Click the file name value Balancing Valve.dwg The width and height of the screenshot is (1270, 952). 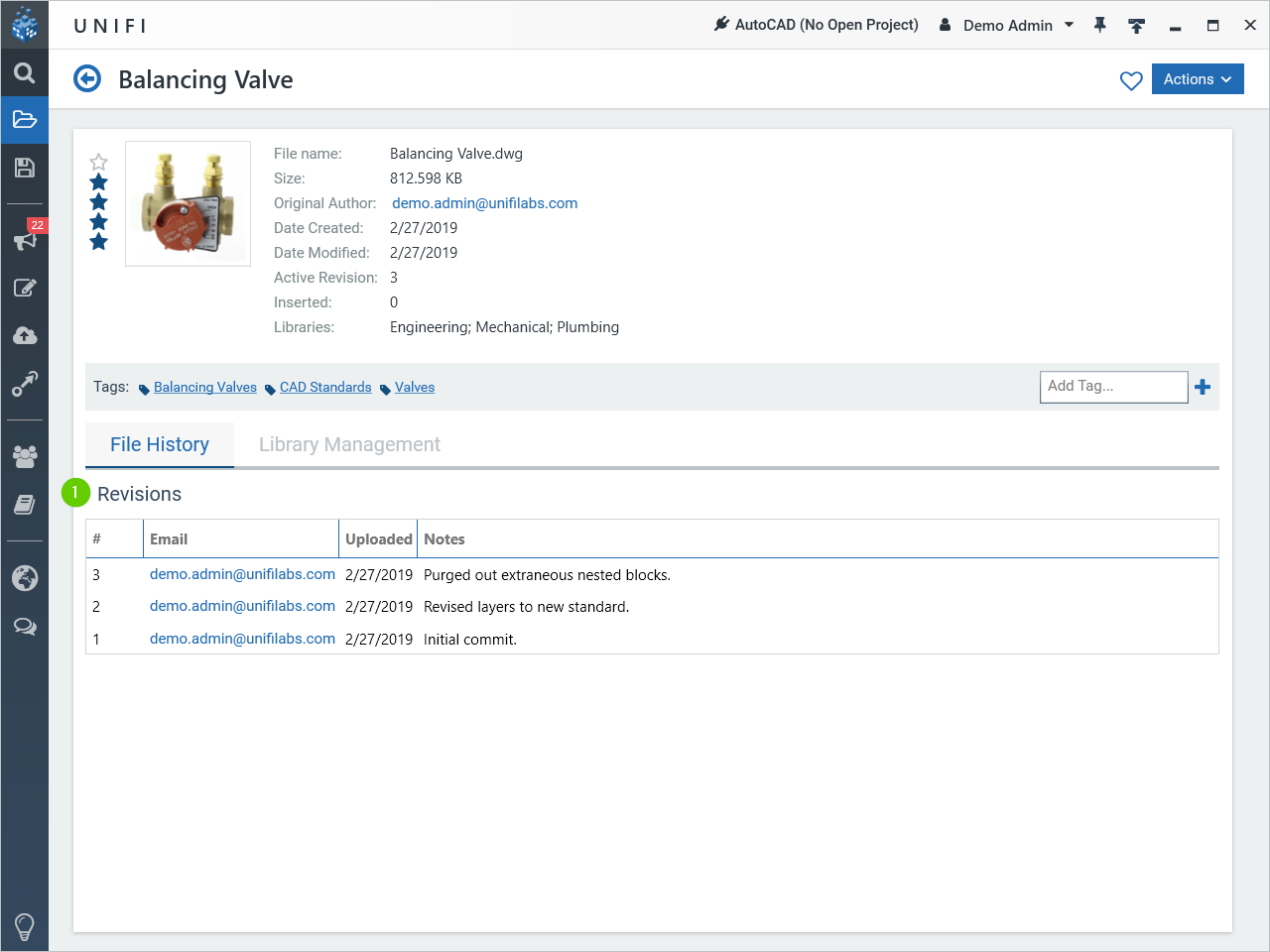456,154
